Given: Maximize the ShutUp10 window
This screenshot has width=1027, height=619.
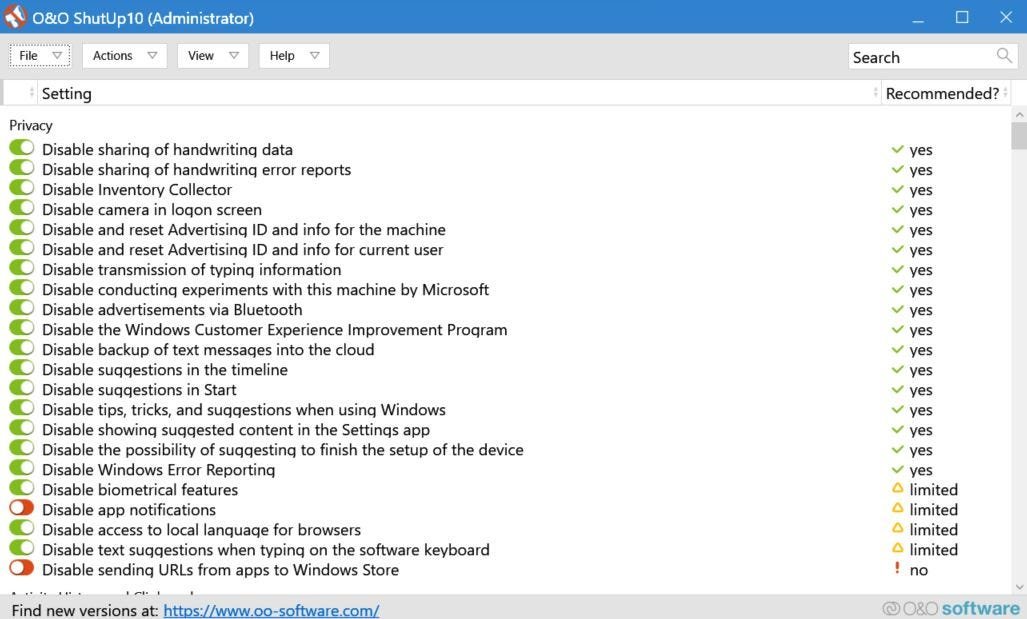Looking at the screenshot, I should [962, 17].
